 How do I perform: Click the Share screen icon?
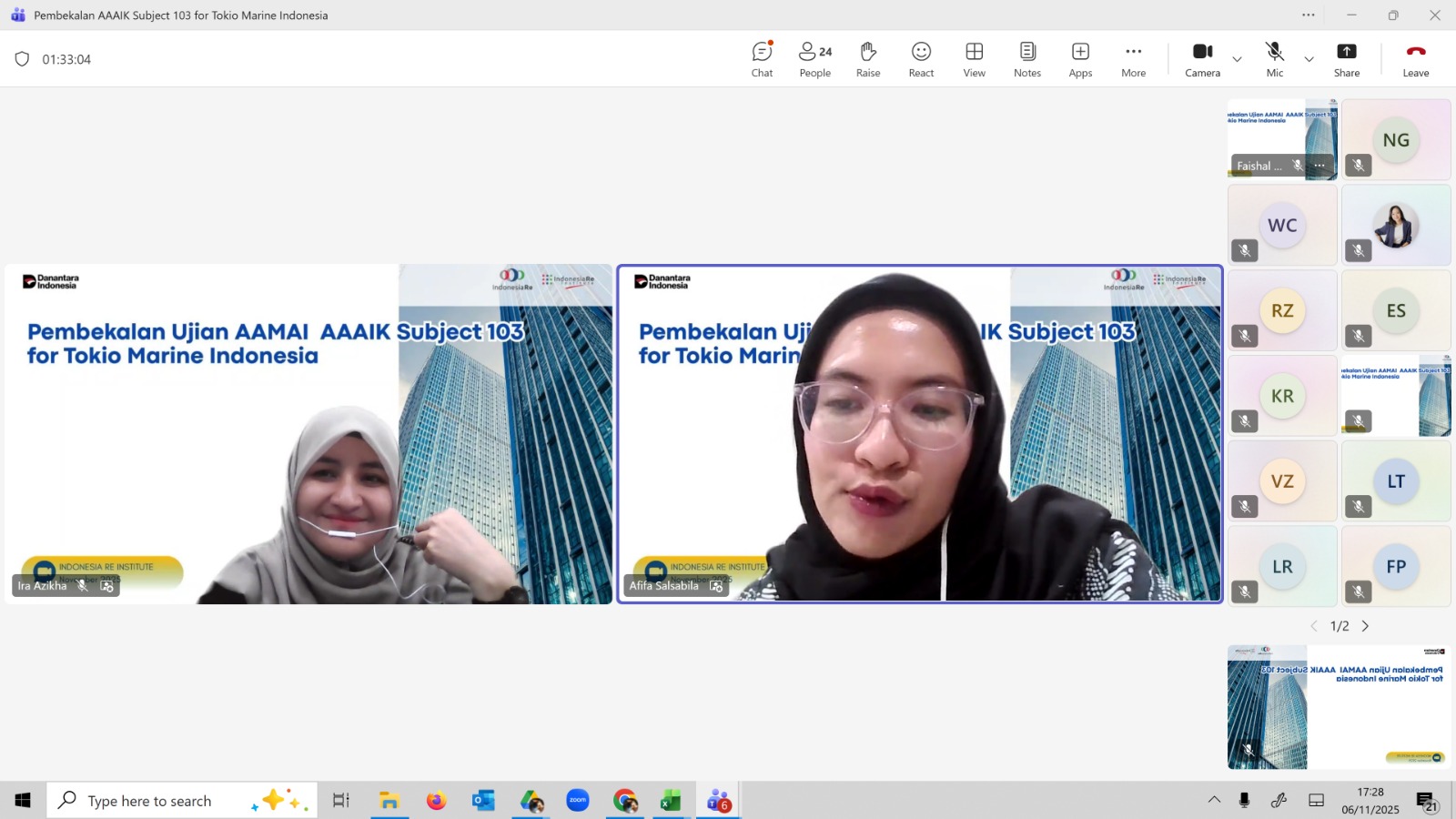click(1346, 59)
